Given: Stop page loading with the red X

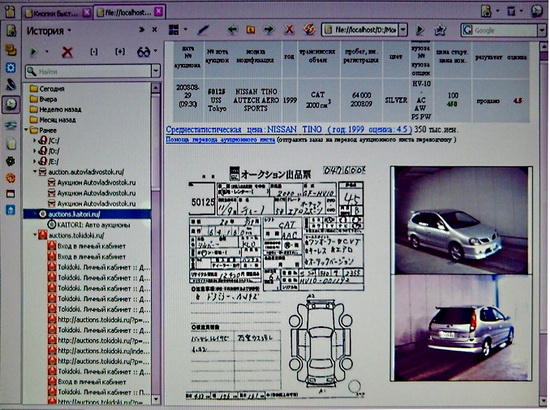Looking at the screenshot, I should 289,30.
